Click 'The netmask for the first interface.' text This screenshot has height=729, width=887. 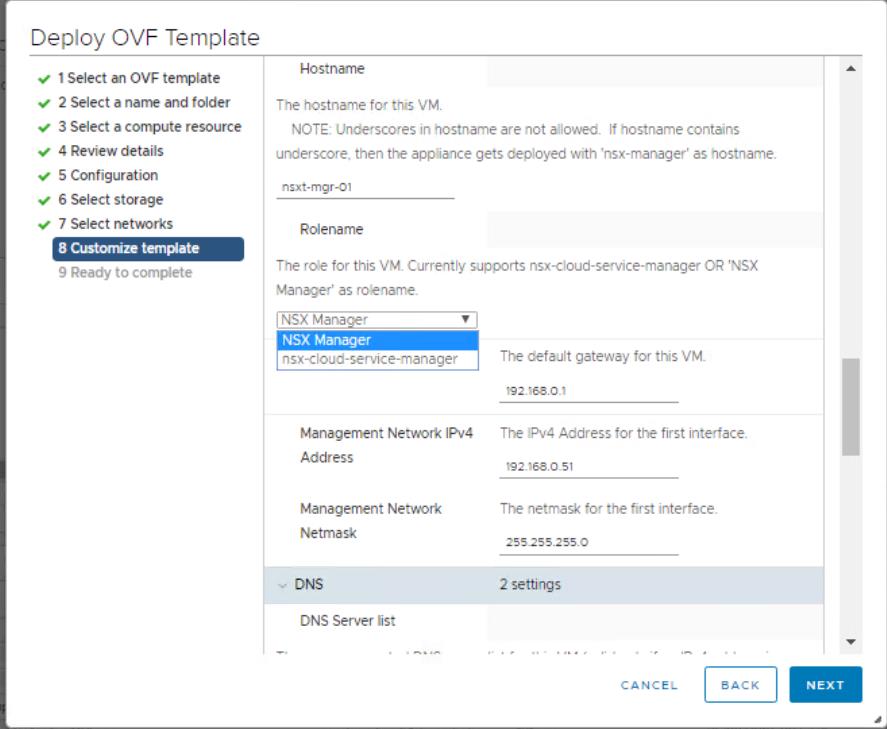[x=608, y=508]
